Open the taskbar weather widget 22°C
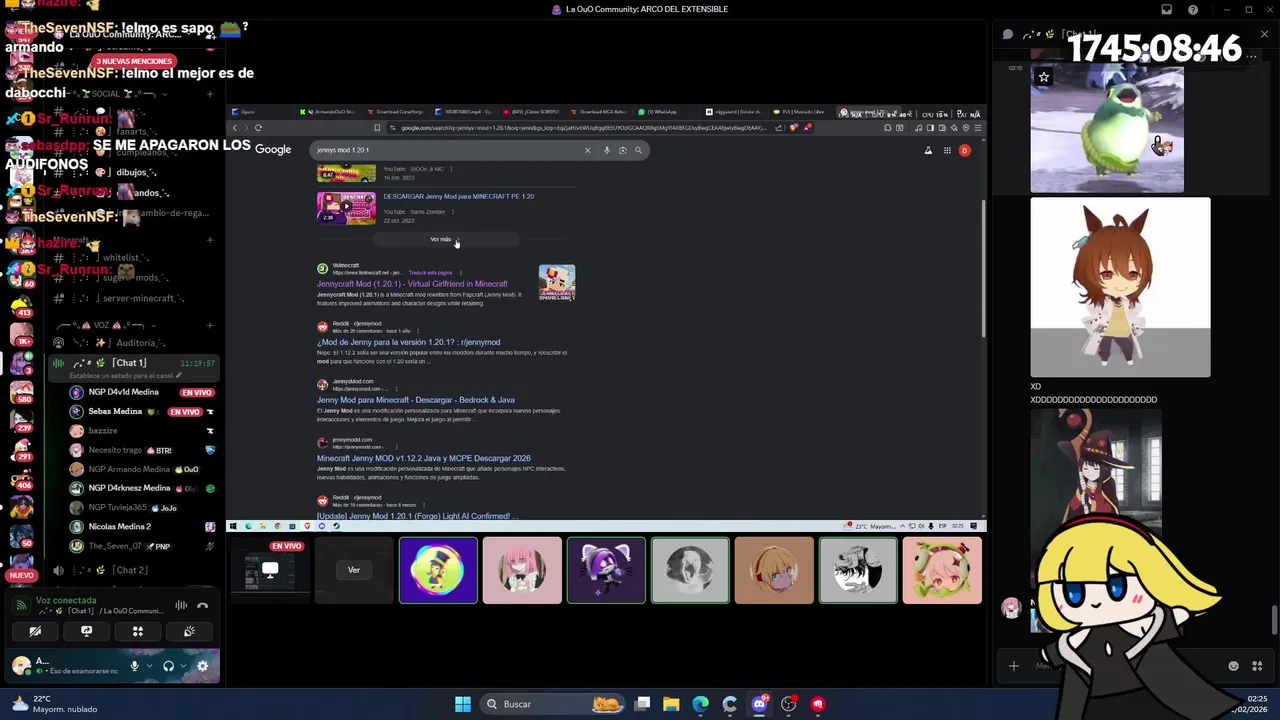This screenshot has width=1280, height=720. 55,704
